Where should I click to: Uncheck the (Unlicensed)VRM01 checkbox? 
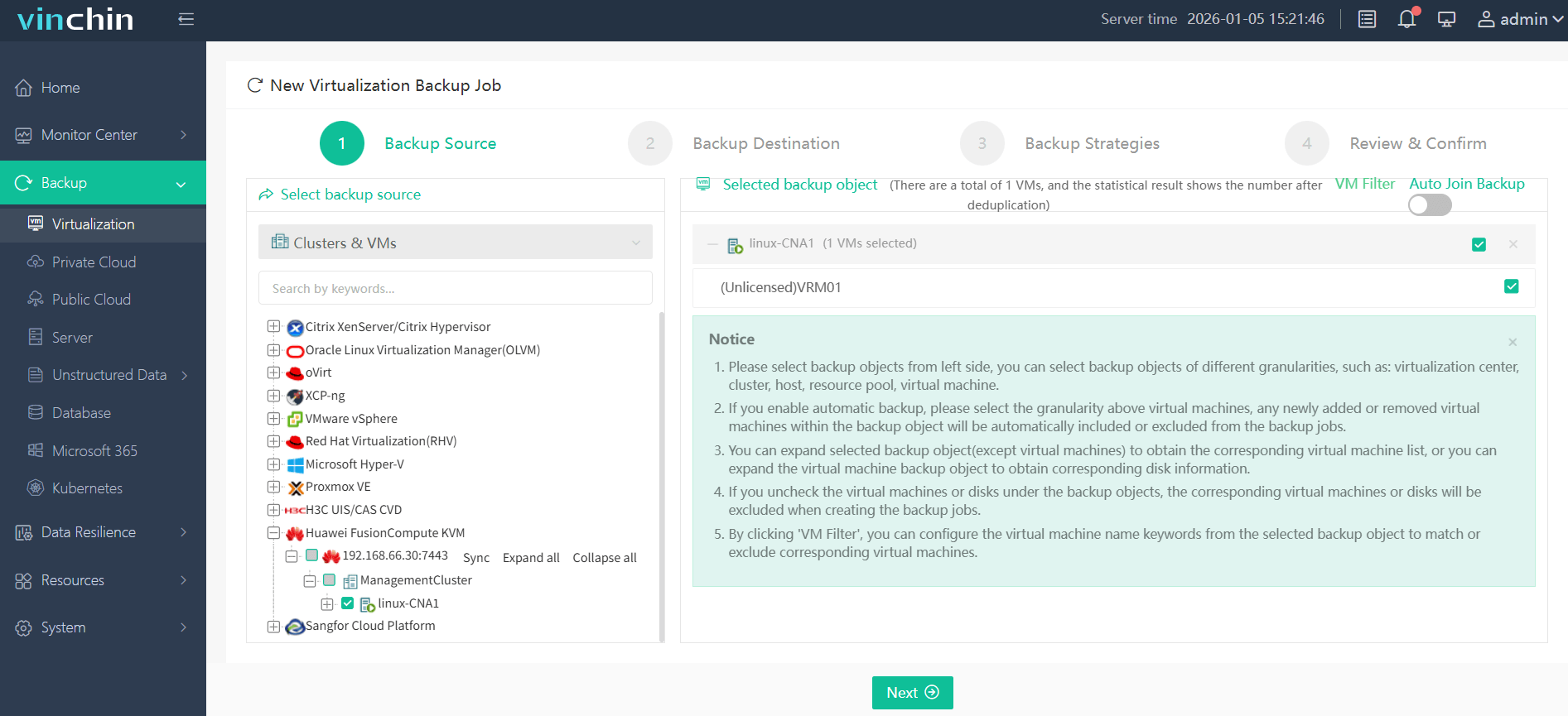point(1511,286)
